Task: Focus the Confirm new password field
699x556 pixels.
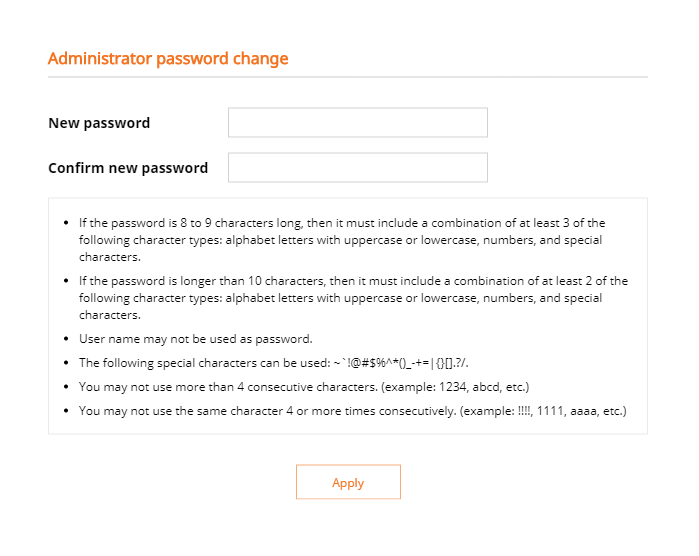Action: pos(357,167)
